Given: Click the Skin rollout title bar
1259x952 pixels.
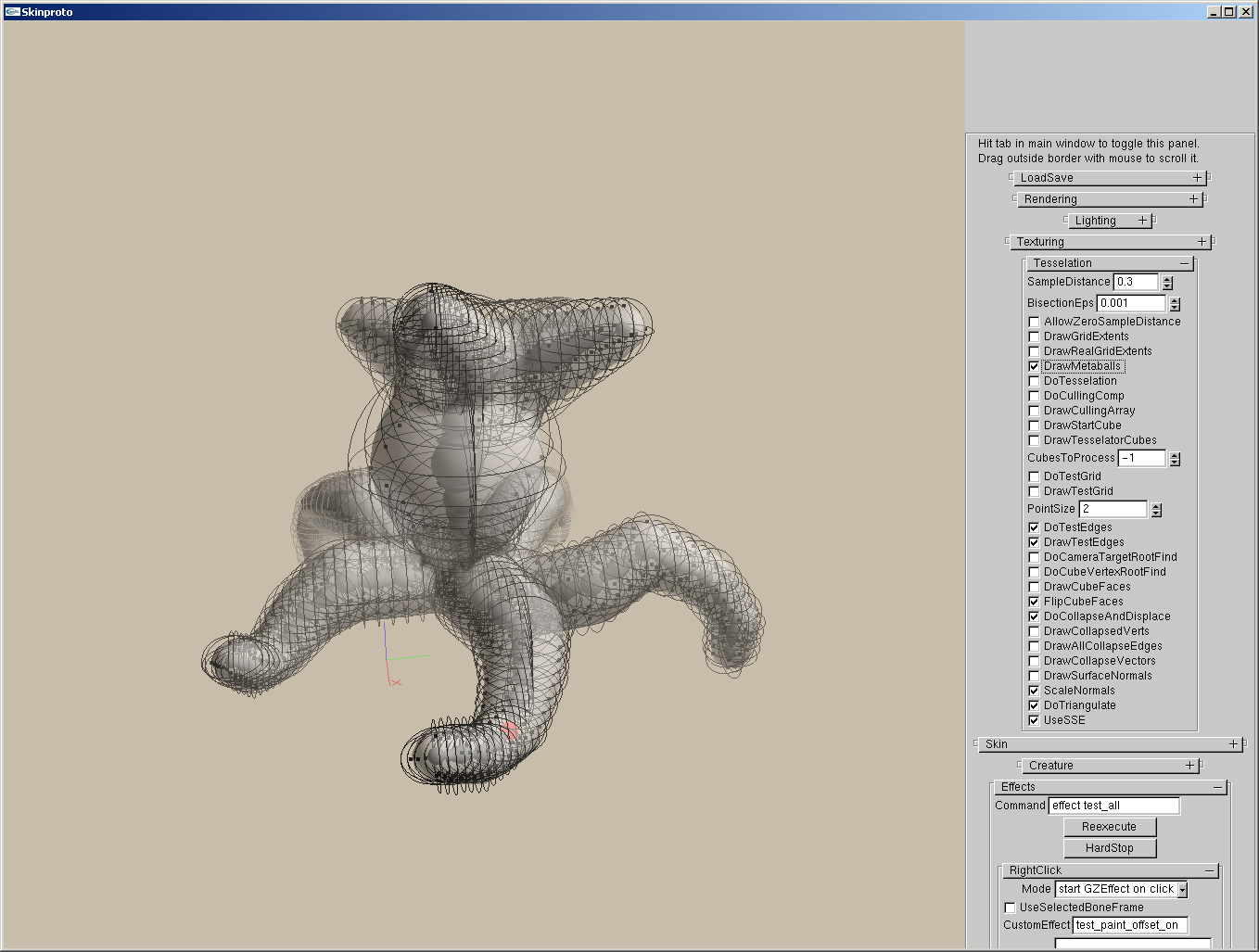Looking at the screenshot, I should click(1103, 744).
